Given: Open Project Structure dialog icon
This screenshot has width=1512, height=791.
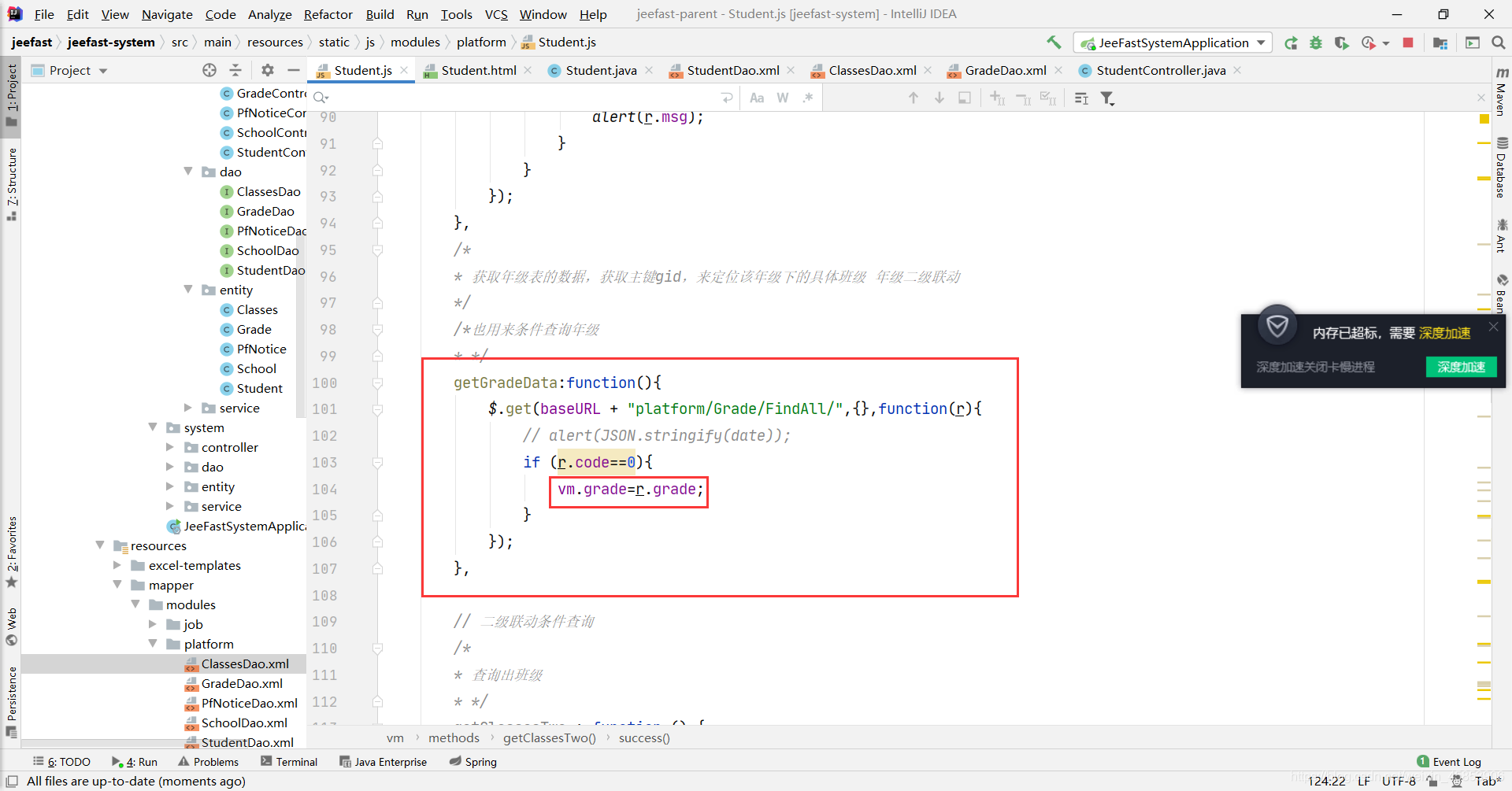Looking at the screenshot, I should (x=1440, y=43).
